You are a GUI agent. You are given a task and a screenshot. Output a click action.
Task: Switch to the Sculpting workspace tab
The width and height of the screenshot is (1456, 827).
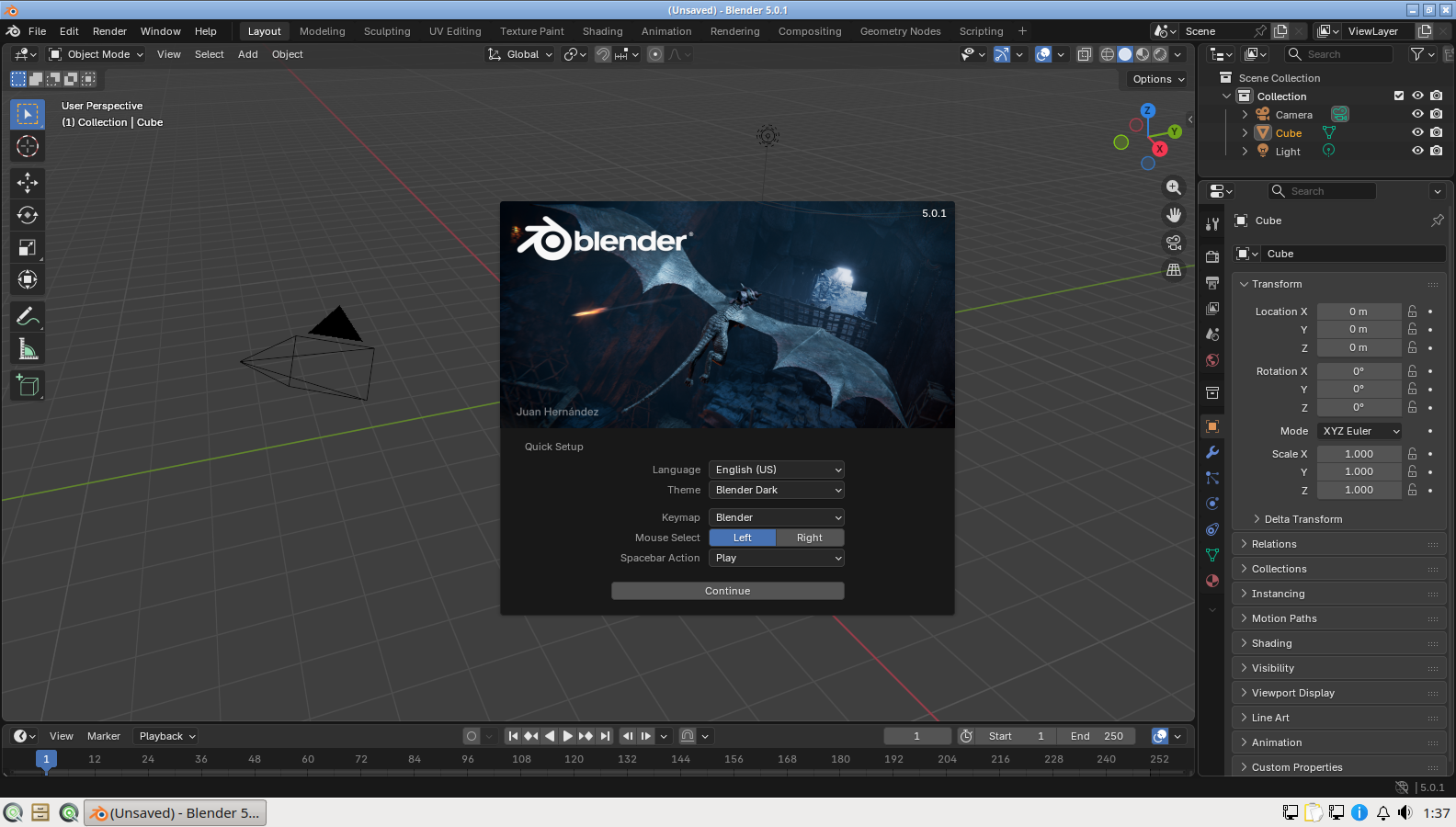(387, 31)
